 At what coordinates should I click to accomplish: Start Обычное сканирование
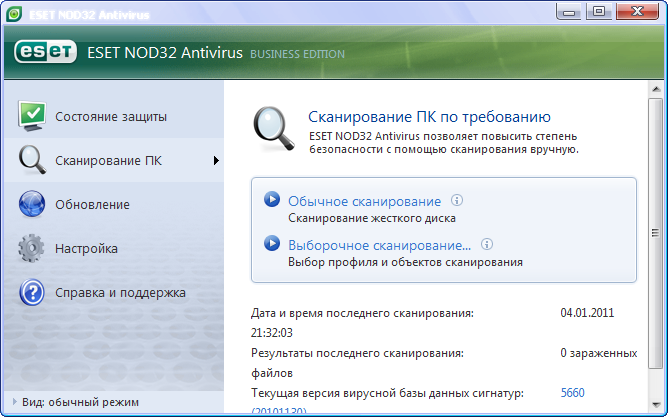[x=365, y=201]
